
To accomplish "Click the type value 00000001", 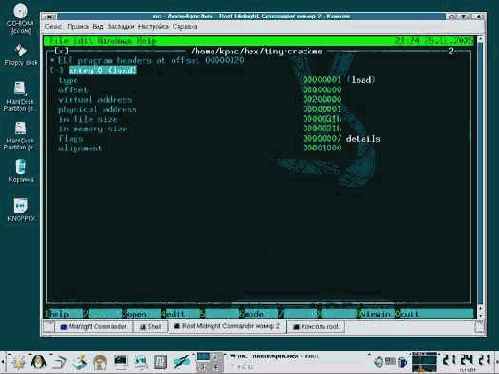I will point(322,80).
